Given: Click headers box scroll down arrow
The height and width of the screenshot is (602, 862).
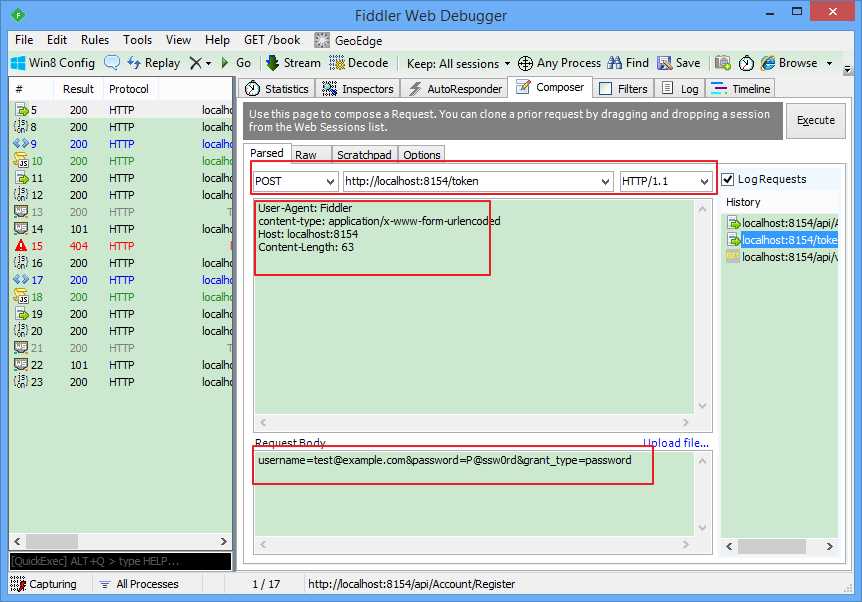Looking at the screenshot, I should tap(702, 406).
